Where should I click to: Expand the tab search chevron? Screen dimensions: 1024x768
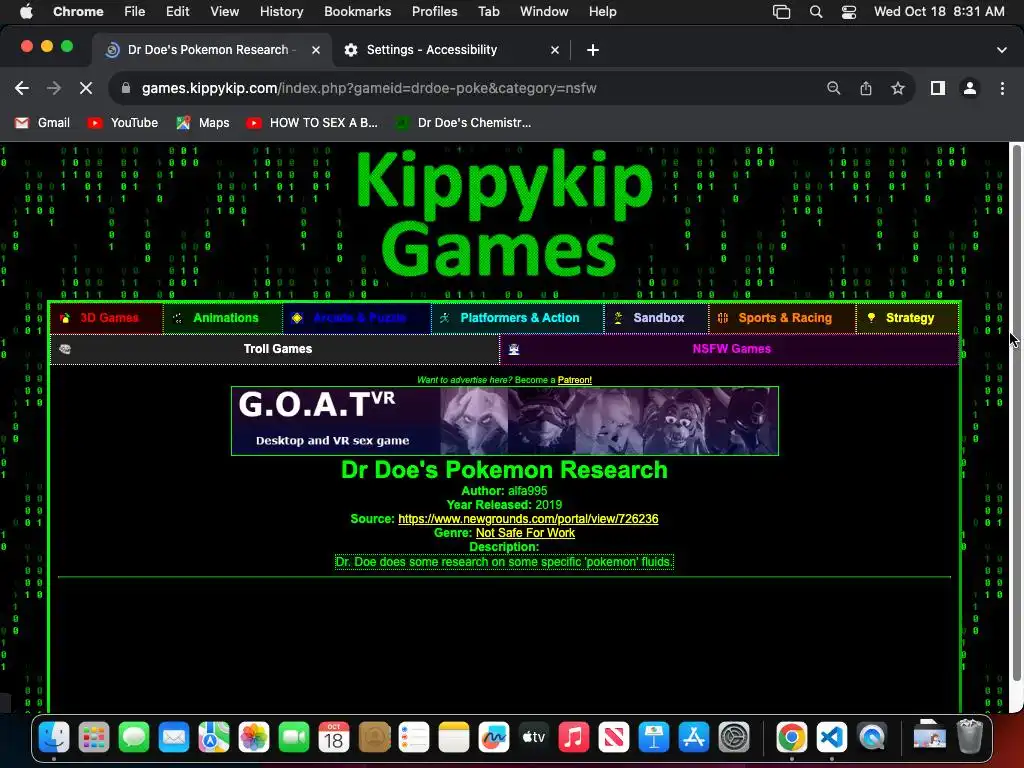tap(1001, 50)
